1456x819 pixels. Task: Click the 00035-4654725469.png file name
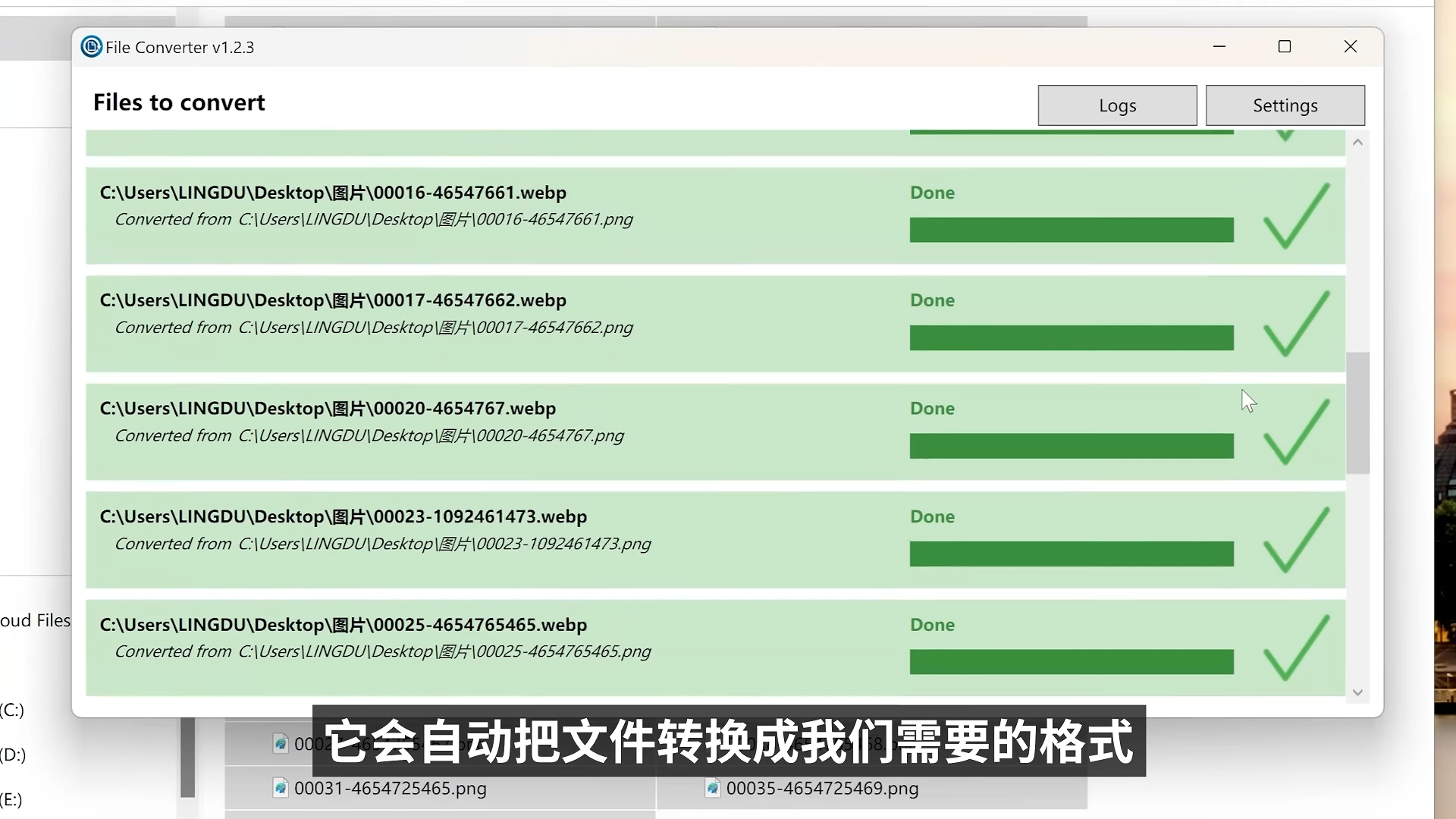coord(822,789)
